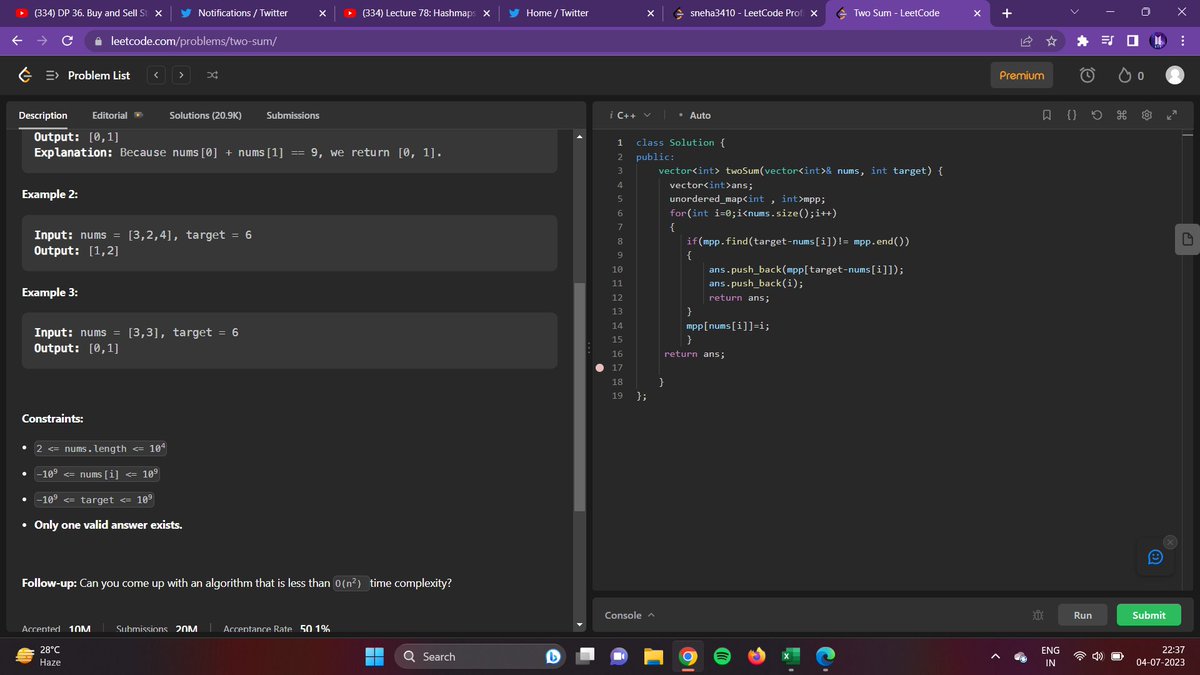The height and width of the screenshot is (675, 1200).
Task: Open the editor settings gear
Action: click(1146, 115)
